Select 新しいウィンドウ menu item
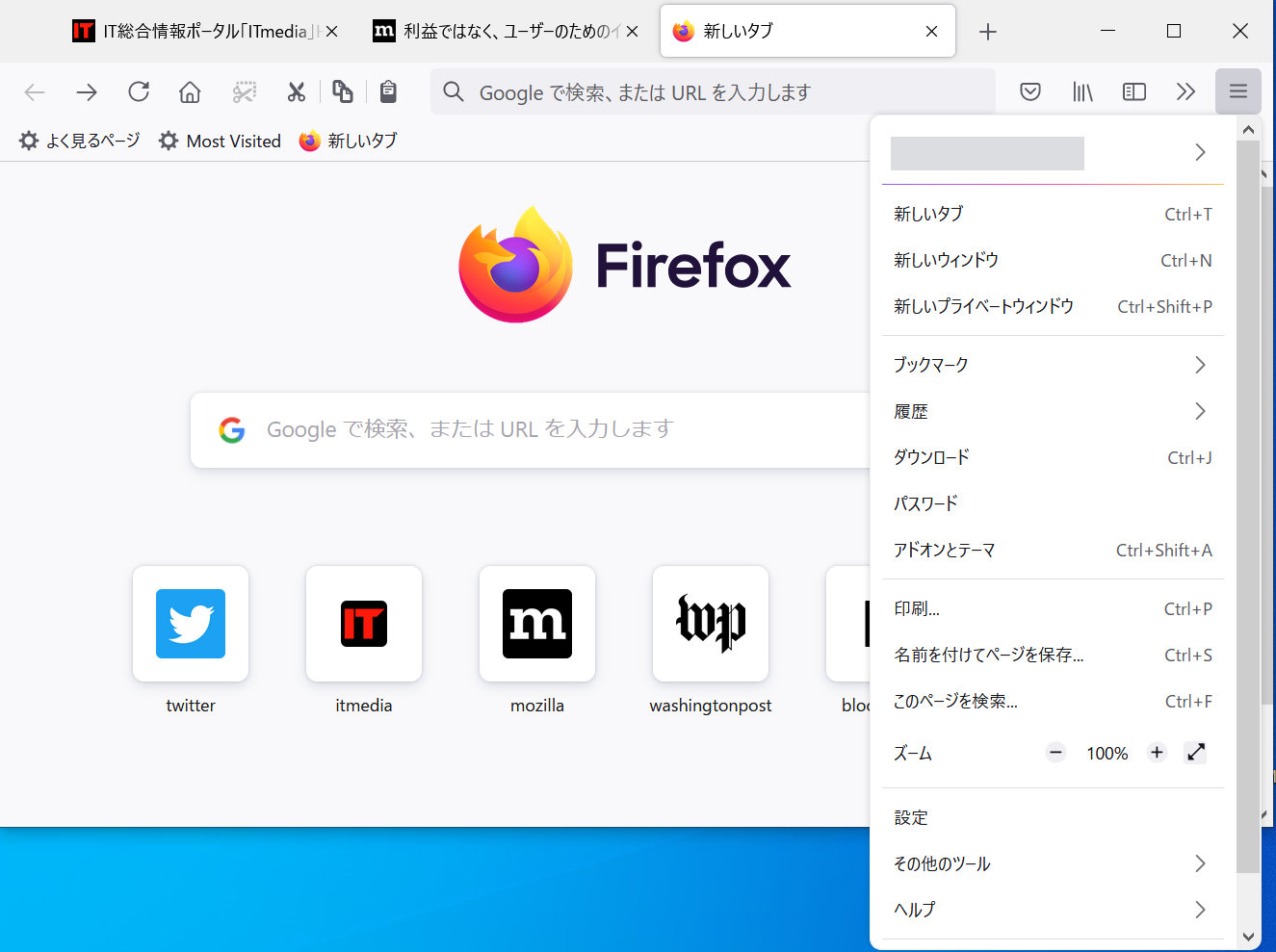Image resolution: width=1276 pixels, height=952 pixels. (x=1053, y=260)
